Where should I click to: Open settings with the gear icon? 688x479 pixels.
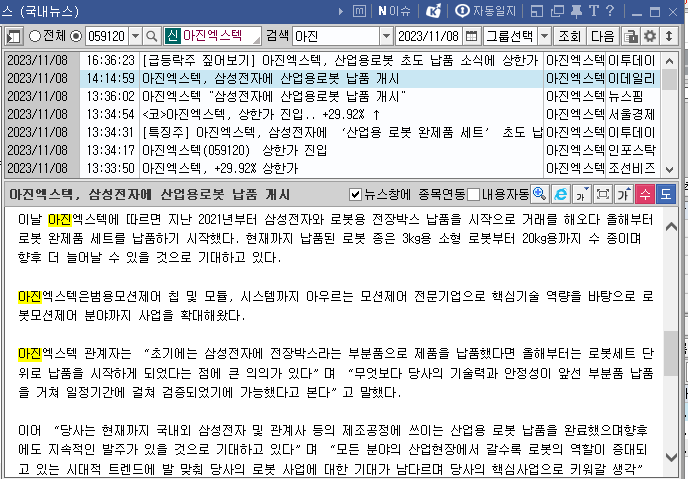coord(649,36)
